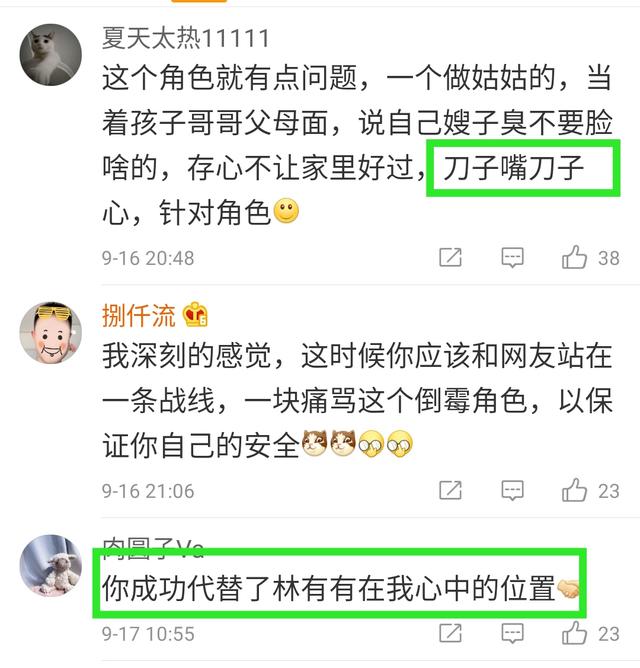This screenshot has width=640, height=668.
Task: Click the orange tab indicator at top
Action: (199, 1)
